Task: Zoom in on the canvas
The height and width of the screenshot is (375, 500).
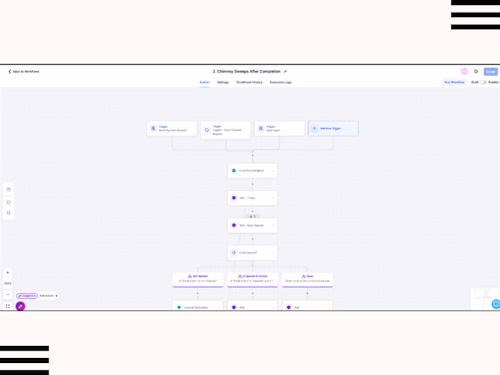Action: tap(8, 273)
